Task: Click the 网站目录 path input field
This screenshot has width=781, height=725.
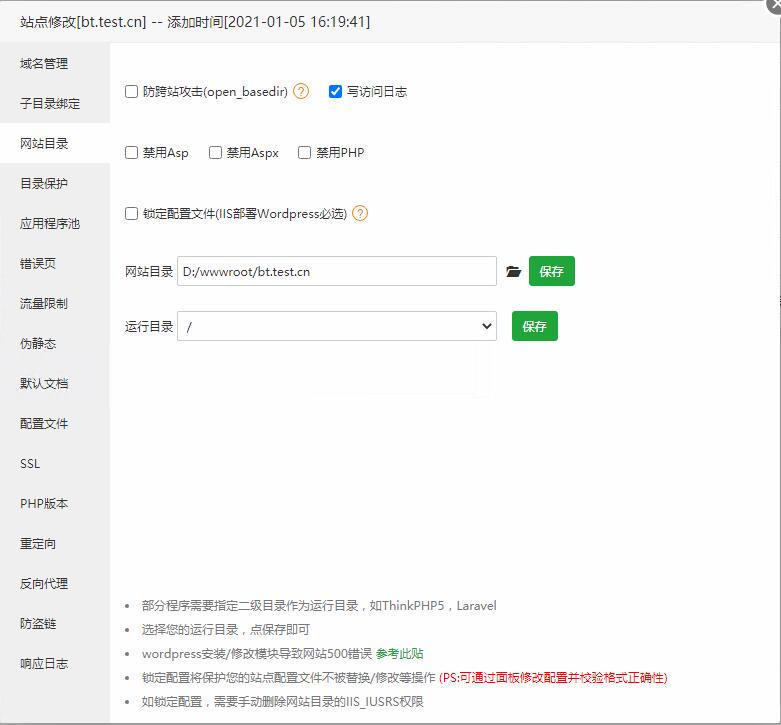Action: pos(337,271)
